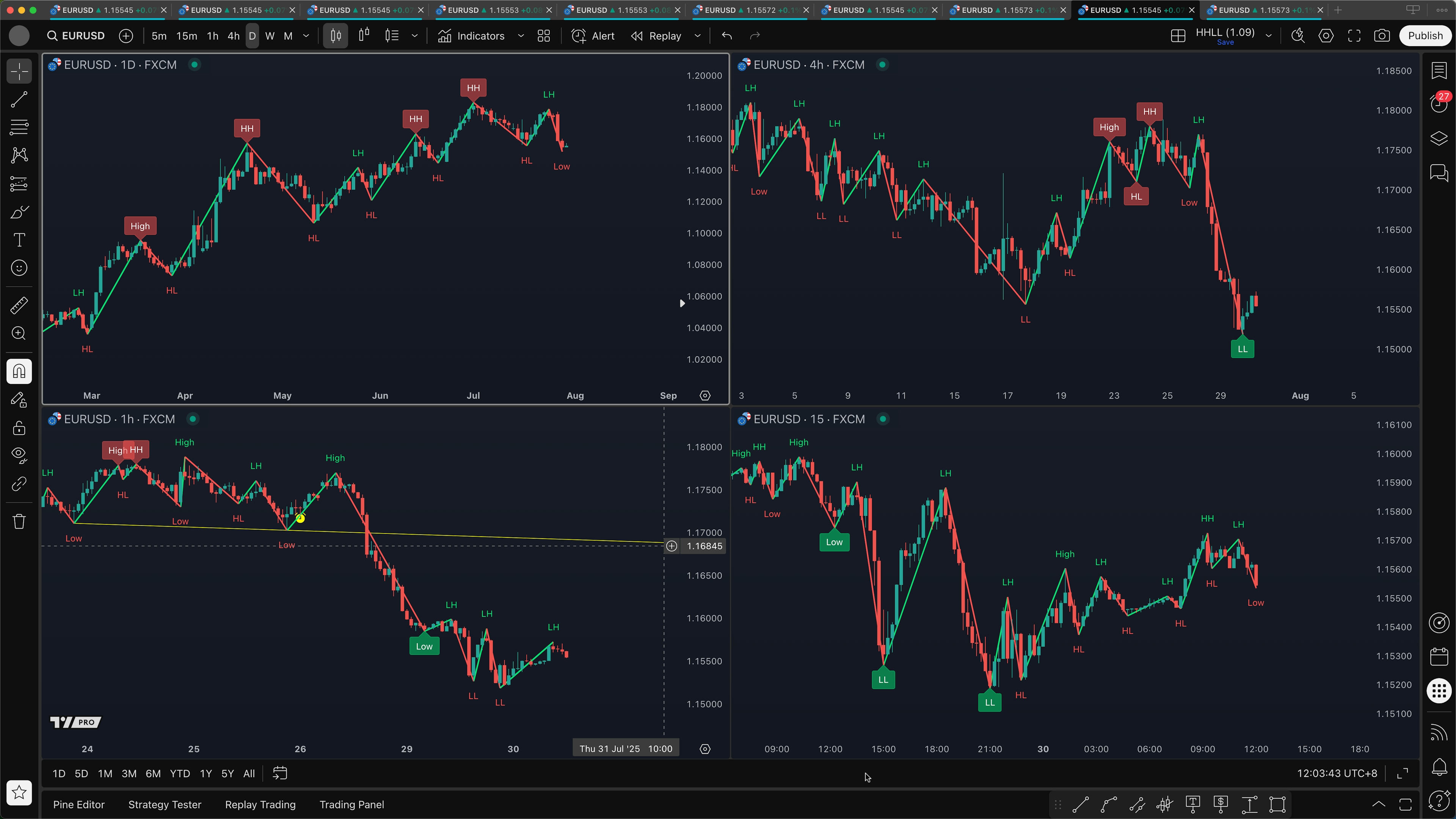Image resolution: width=1456 pixels, height=819 pixels.
Task: Click the go to date icon
Action: tap(280, 773)
